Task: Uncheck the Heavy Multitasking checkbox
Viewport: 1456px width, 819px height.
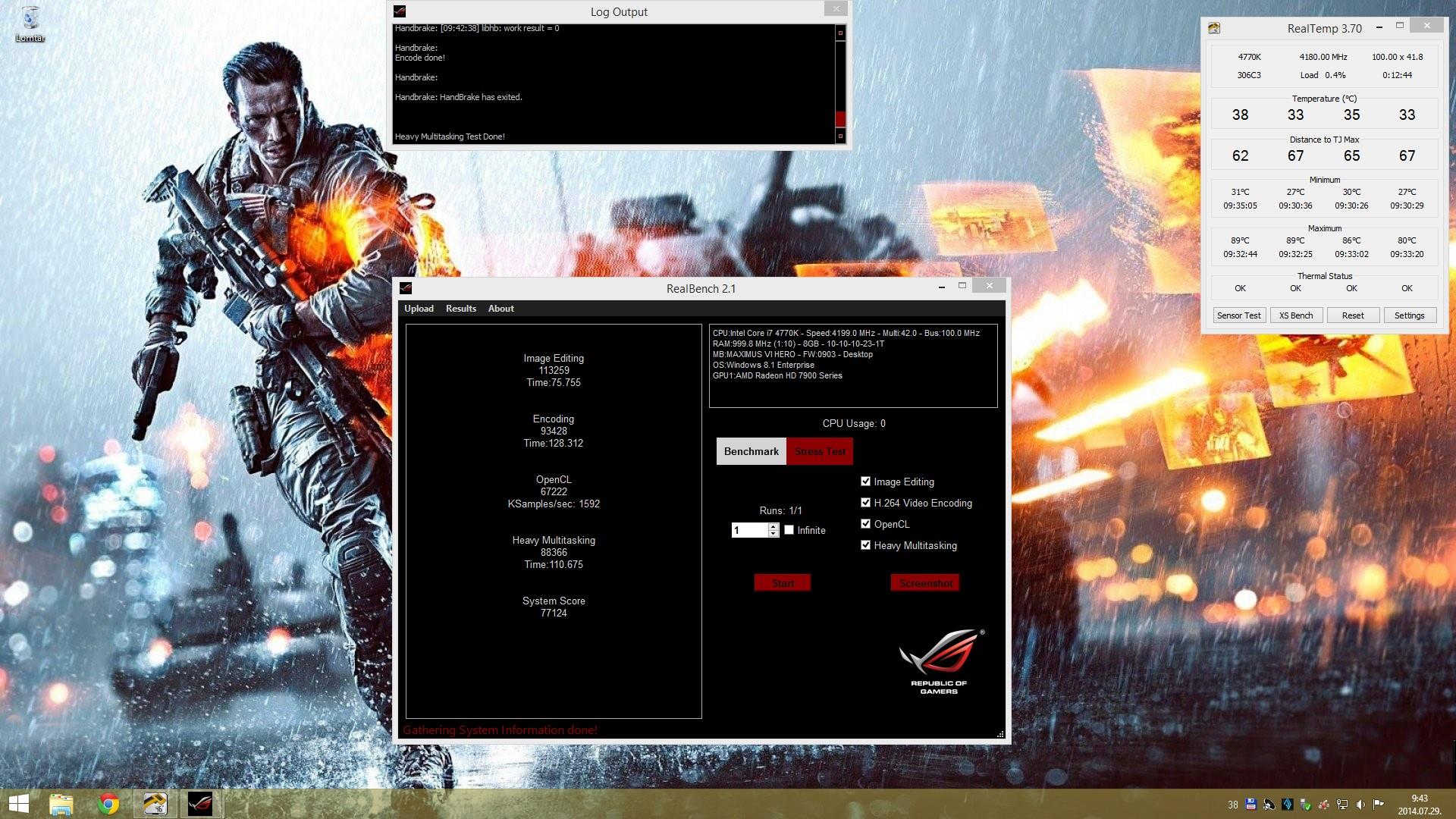Action: (865, 544)
